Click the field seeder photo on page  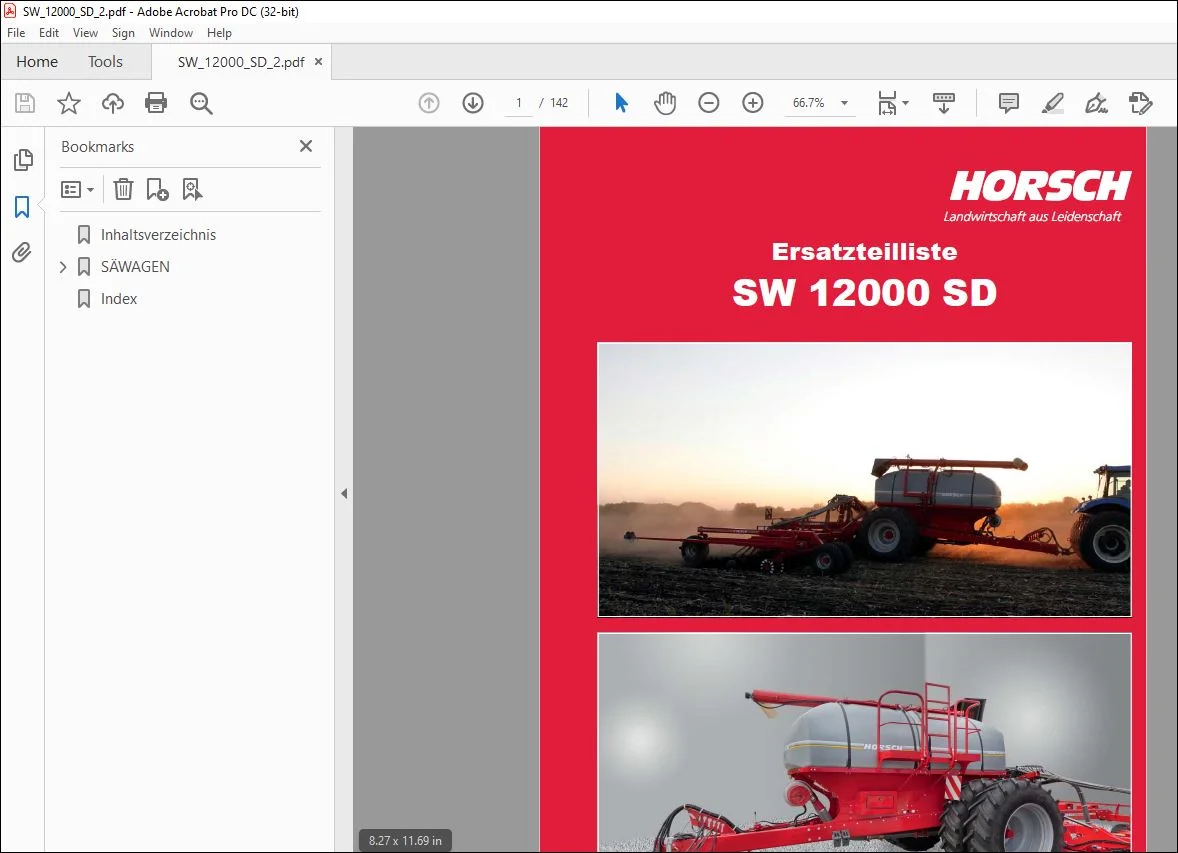[865, 479]
